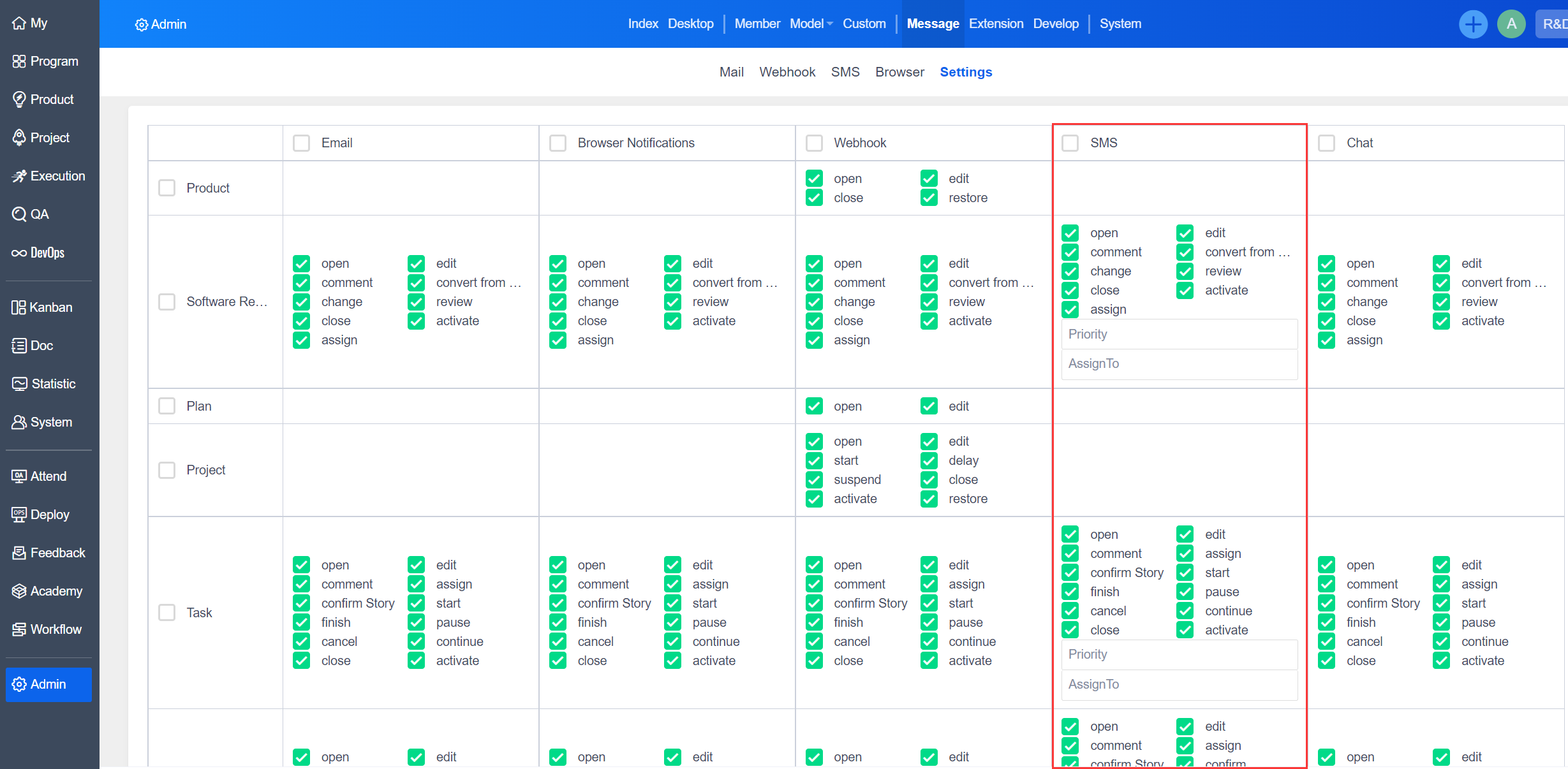The width and height of the screenshot is (1568, 769).
Task: Open the Academy sidebar icon
Action: coord(19,591)
